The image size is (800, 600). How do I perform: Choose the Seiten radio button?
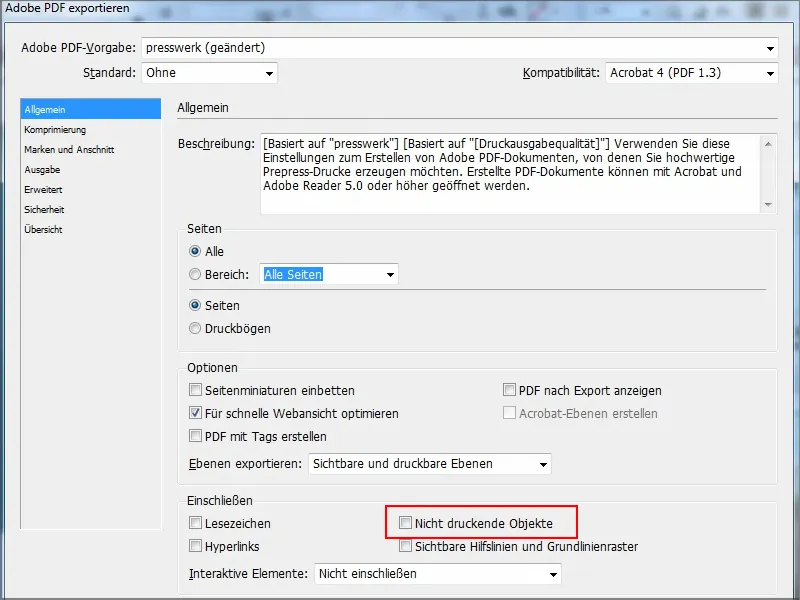pyautogui.click(x=195, y=306)
